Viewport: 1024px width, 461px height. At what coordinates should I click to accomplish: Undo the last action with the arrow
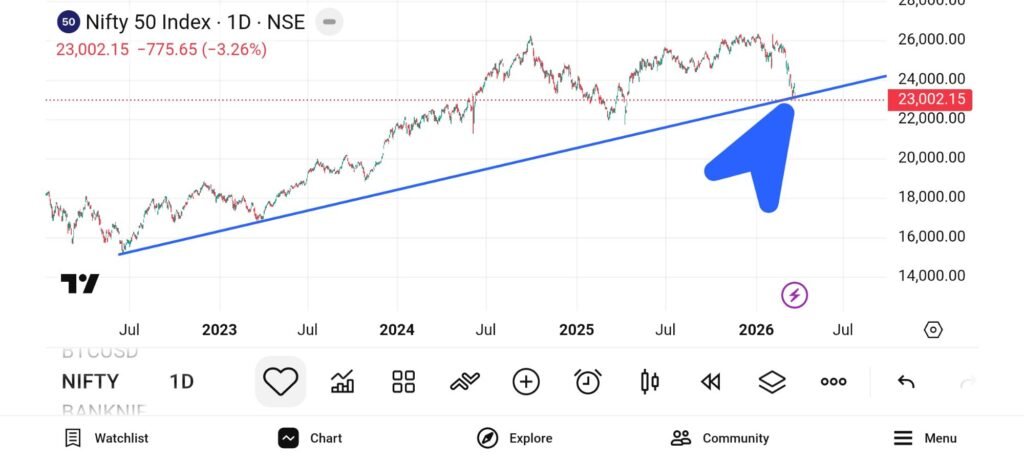(x=906, y=381)
